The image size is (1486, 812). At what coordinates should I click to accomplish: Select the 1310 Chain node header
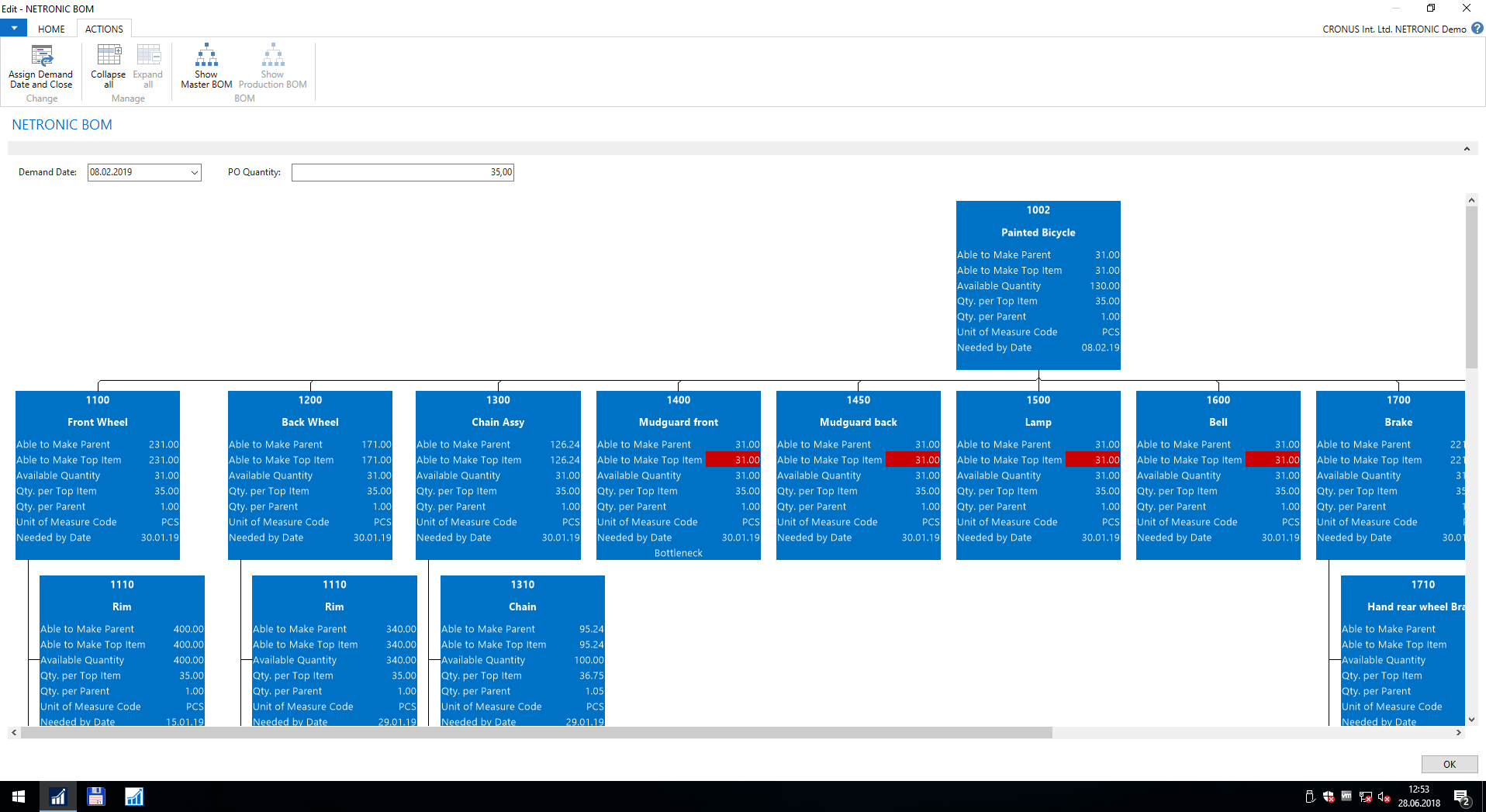click(x=523, y=596)
